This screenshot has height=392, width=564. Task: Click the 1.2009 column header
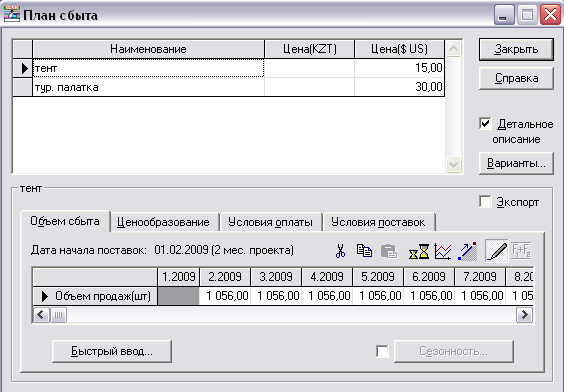pos(178,277)
